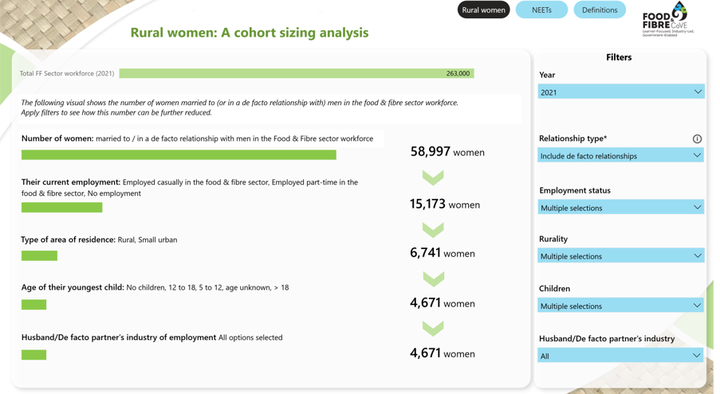The image size is (720, 394).
Task: Click the All options selected text
Action: pos(250,338)
